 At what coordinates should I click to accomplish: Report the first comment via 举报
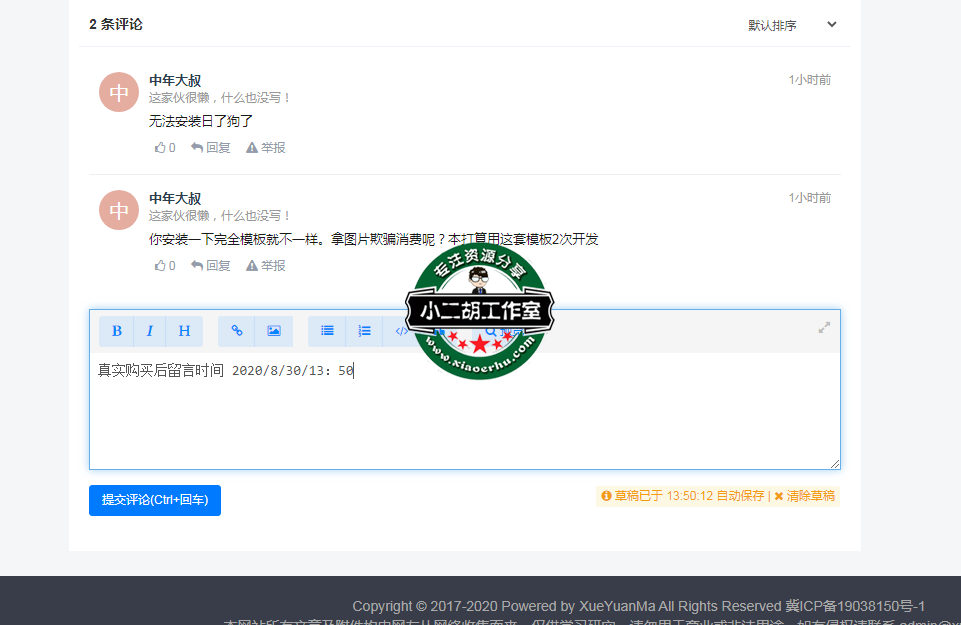point(265,147)
